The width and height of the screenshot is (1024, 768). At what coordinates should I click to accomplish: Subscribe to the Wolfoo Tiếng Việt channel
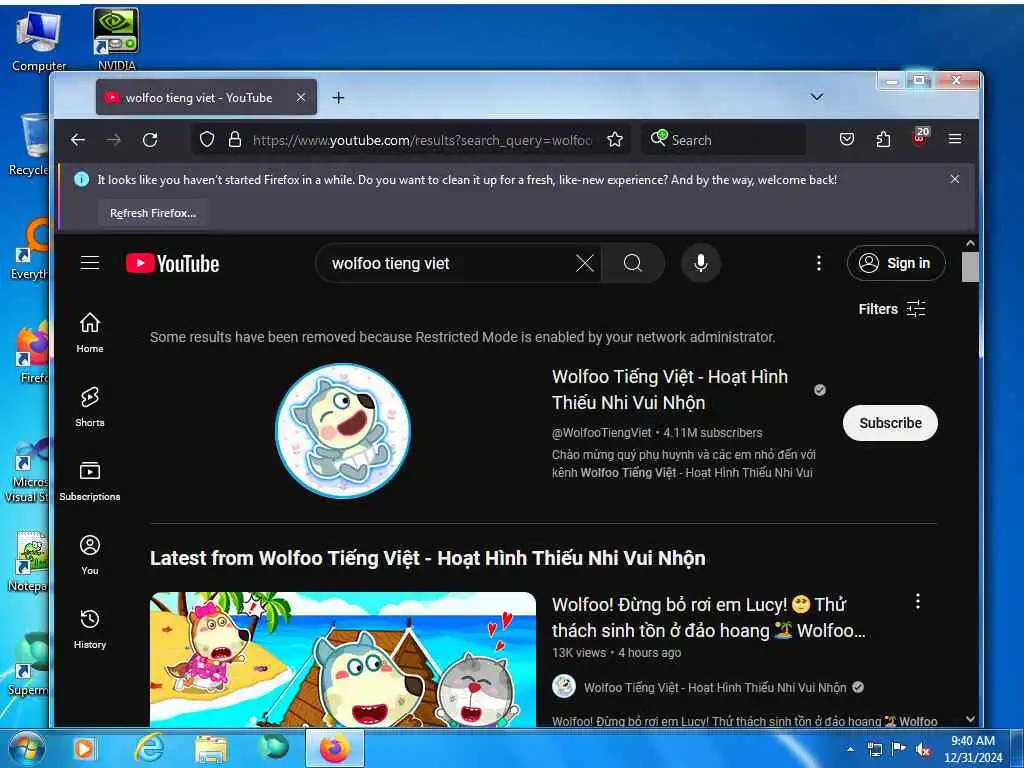890,423
